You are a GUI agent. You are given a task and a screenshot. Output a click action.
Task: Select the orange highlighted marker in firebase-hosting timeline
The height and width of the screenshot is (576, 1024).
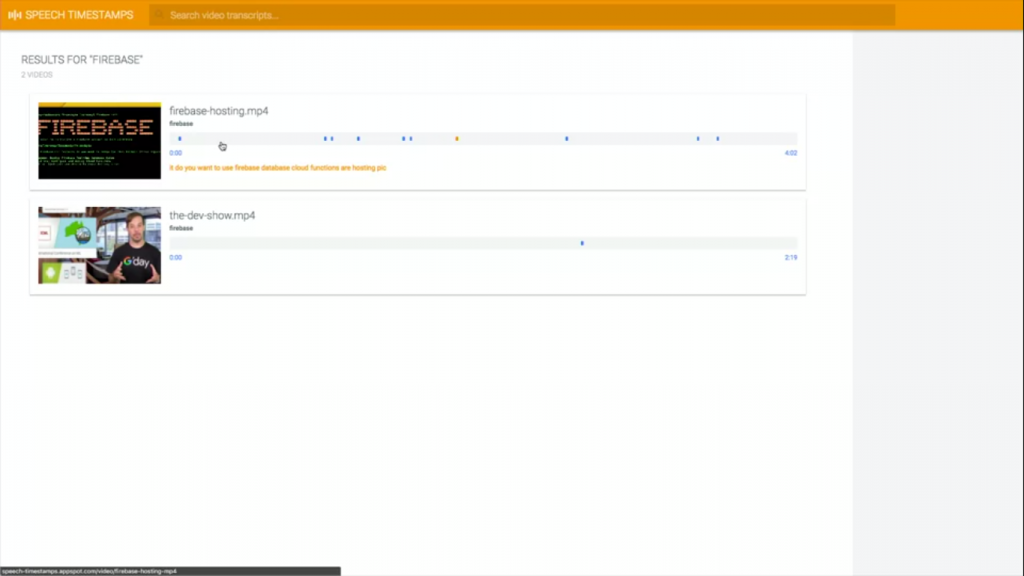click(457, 138)
